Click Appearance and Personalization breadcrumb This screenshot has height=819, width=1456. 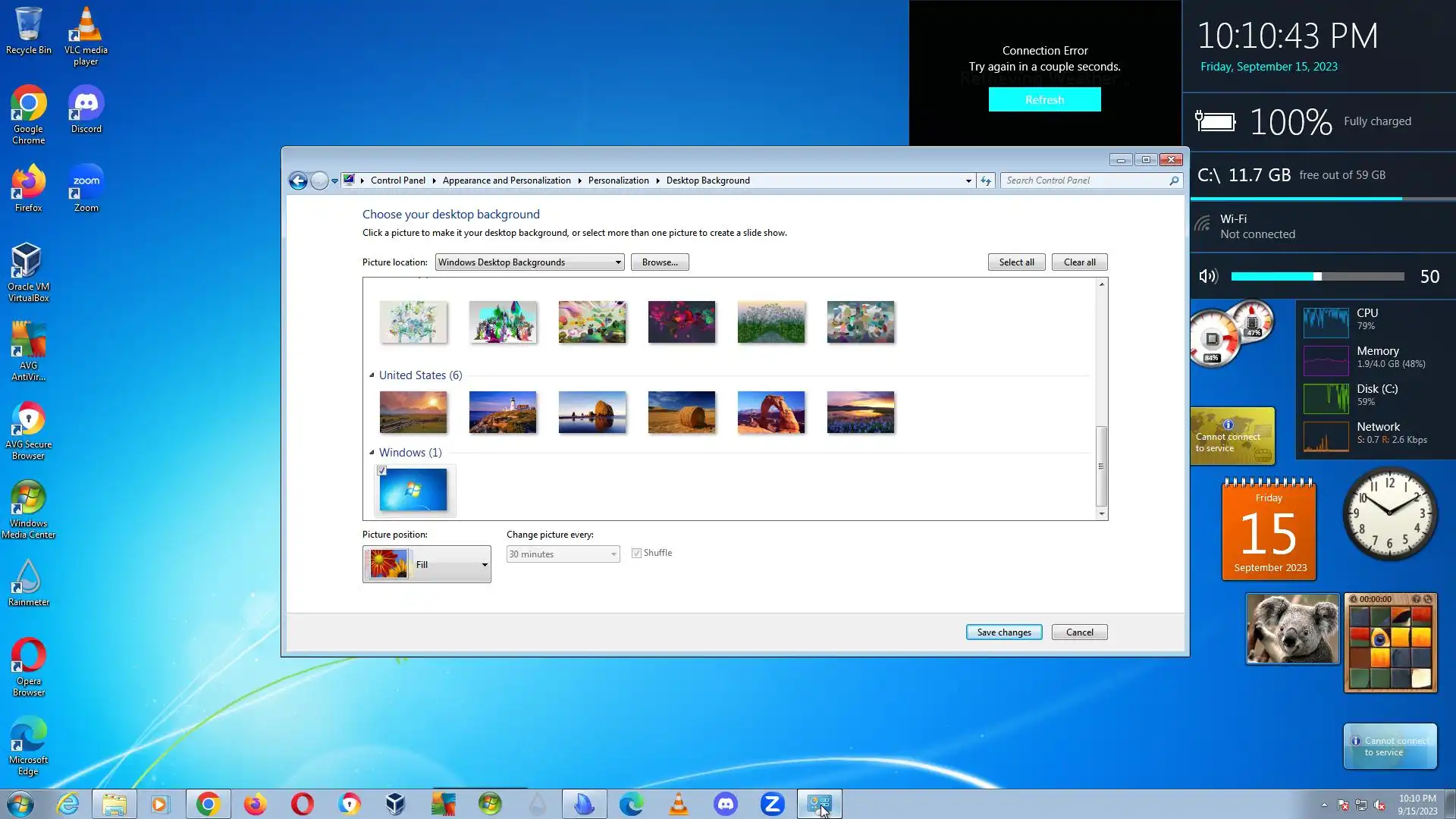pyautogui.click(x=507, y=180)
